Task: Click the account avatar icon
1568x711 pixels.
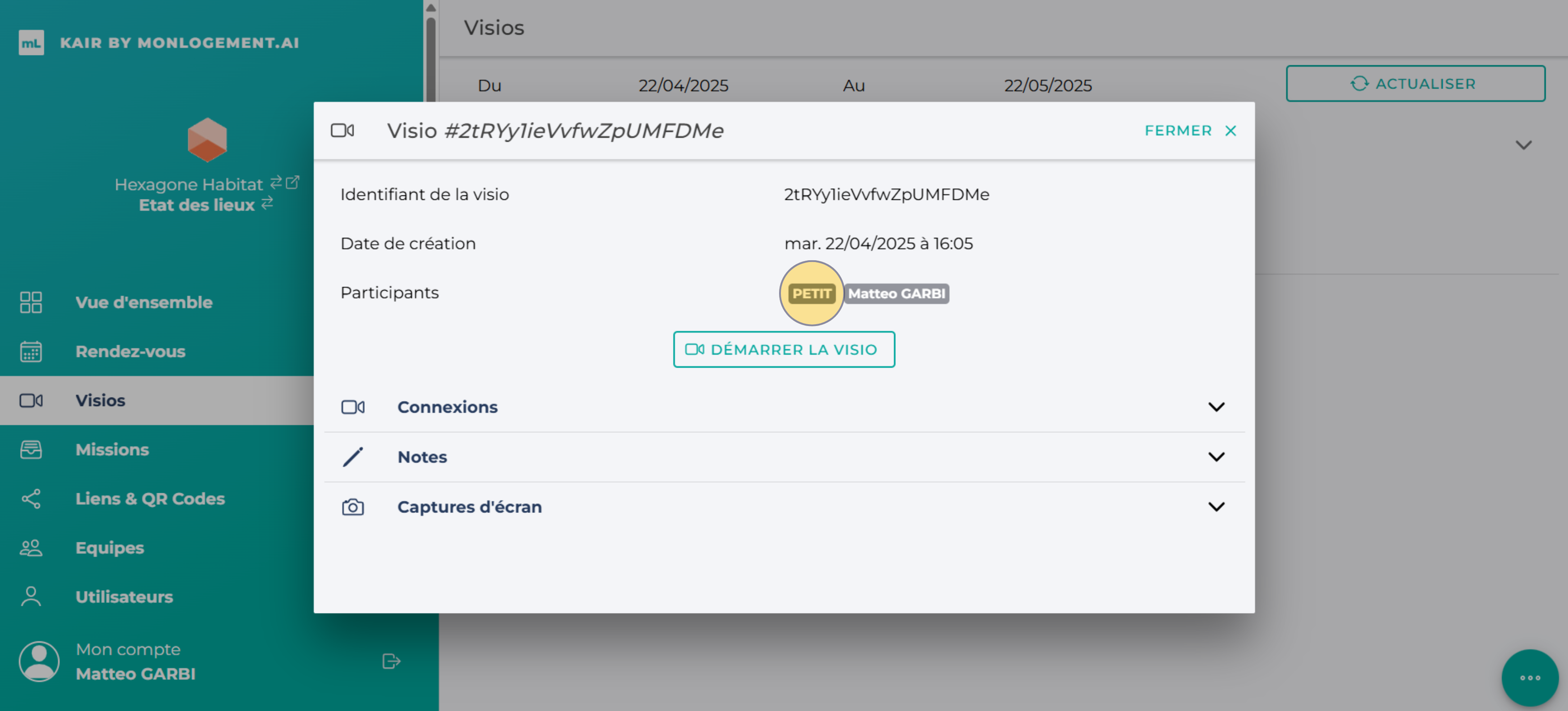Action: [x=39, y=661]
